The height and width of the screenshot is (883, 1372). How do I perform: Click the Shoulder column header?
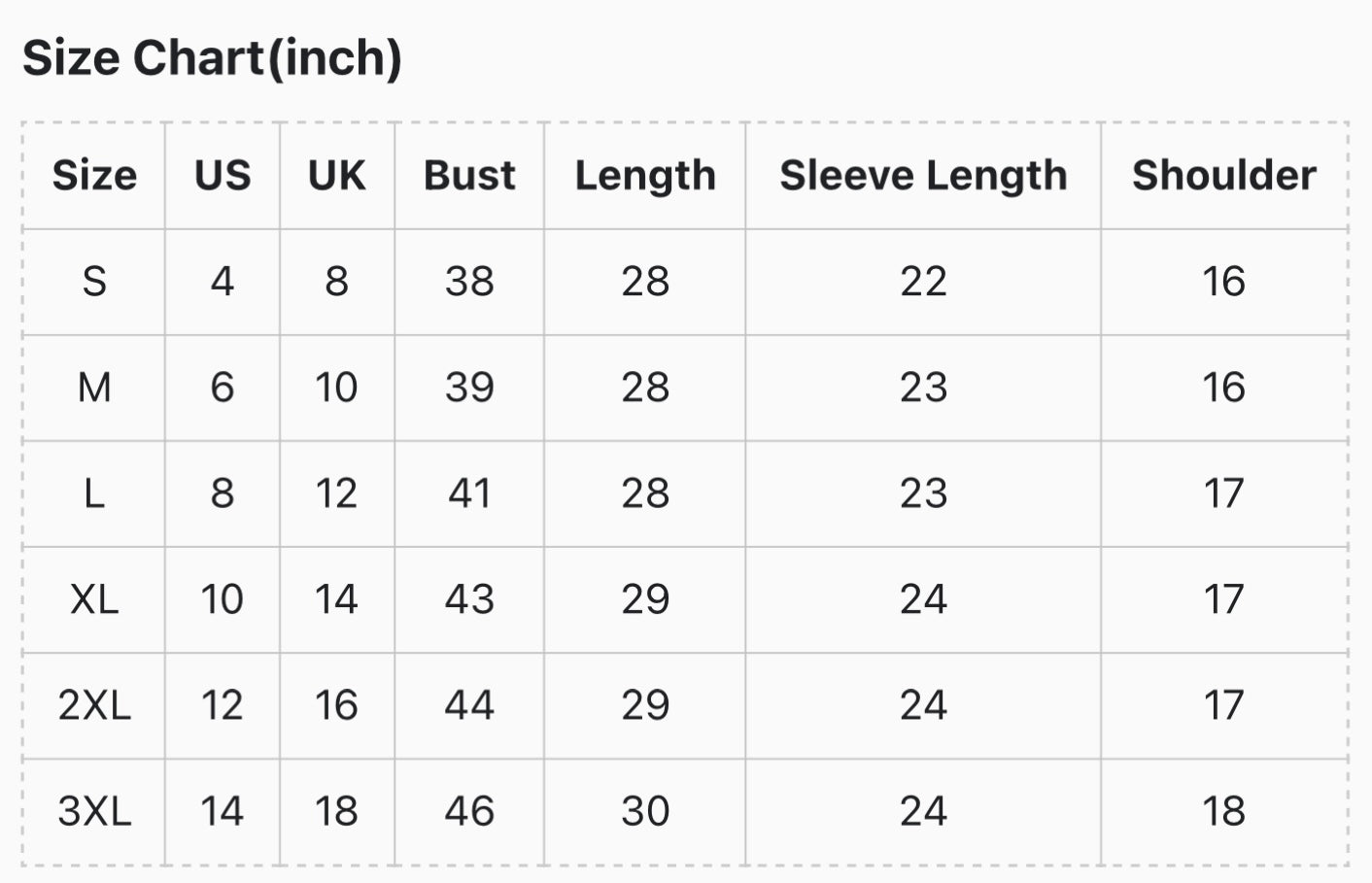1224,176
